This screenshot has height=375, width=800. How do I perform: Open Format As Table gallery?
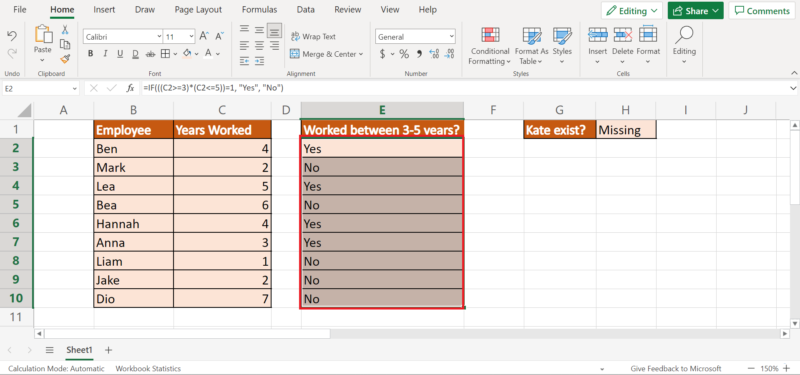pos(532,45)
